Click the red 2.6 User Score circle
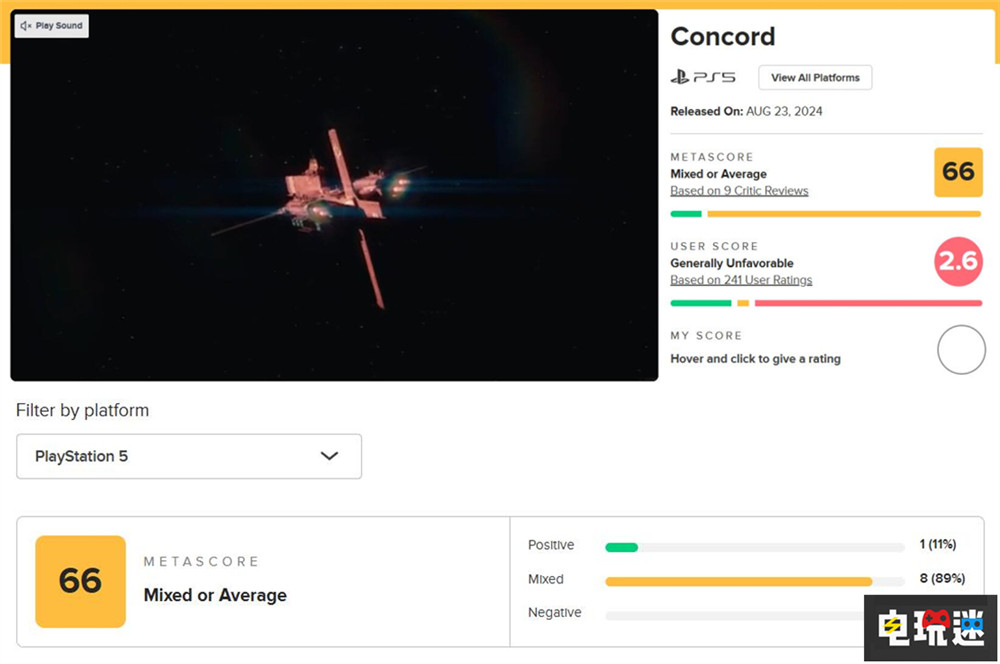The width and height of the screenshot is (1000, 664). click(958, 262)
